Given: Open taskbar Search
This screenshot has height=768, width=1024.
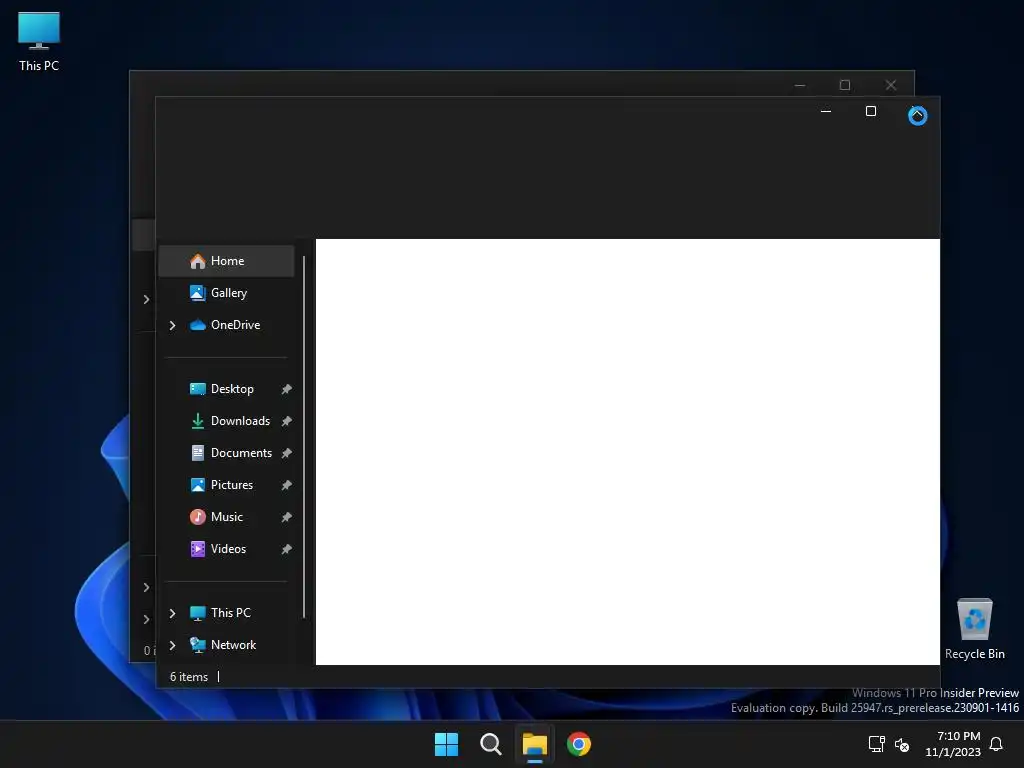Looking at the screenshot, I should pos(490,744).
